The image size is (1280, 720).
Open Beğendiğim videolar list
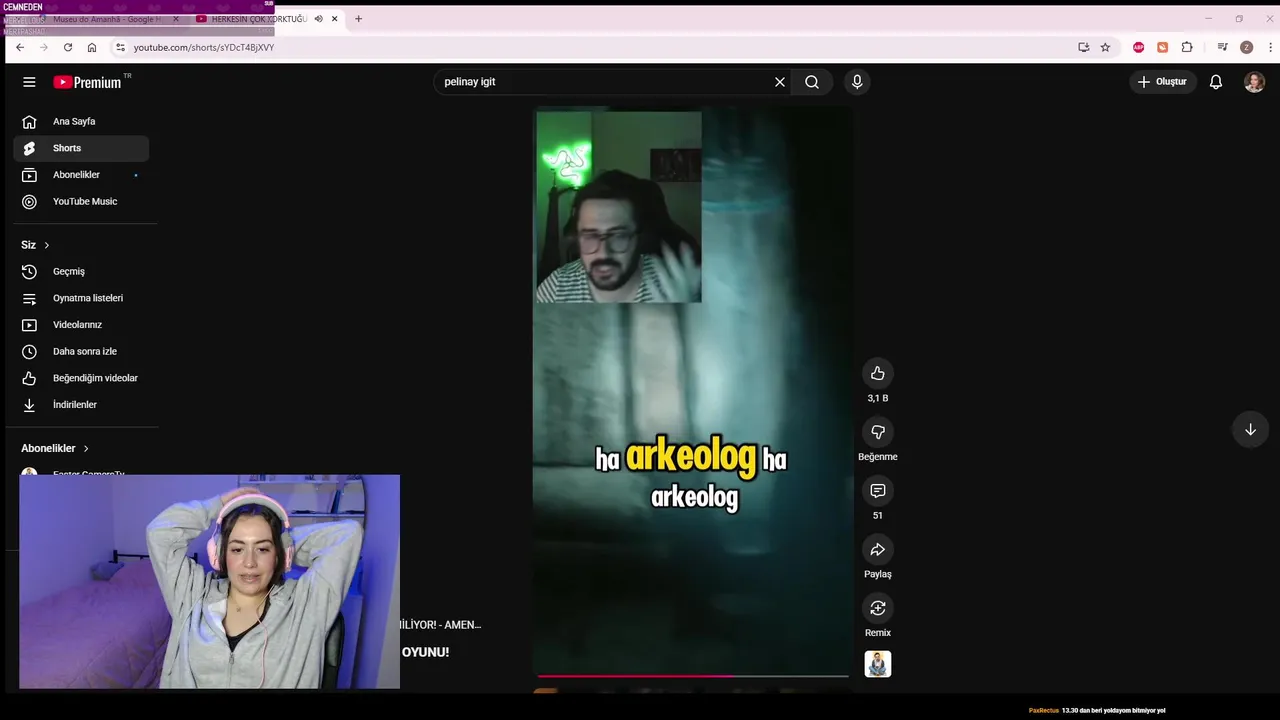pyautogui.click(x=81, y=378)
